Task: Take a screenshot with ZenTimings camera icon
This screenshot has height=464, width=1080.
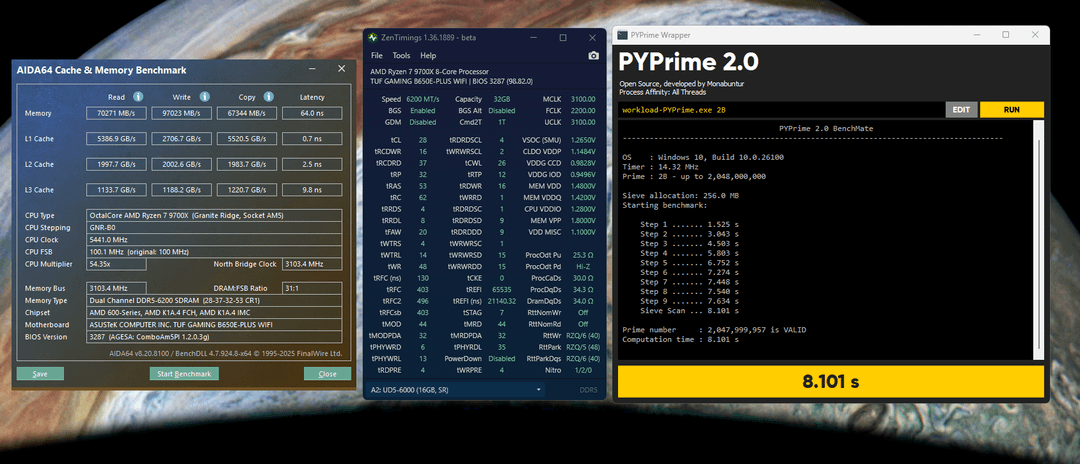Action: click(x=593, y=56)
